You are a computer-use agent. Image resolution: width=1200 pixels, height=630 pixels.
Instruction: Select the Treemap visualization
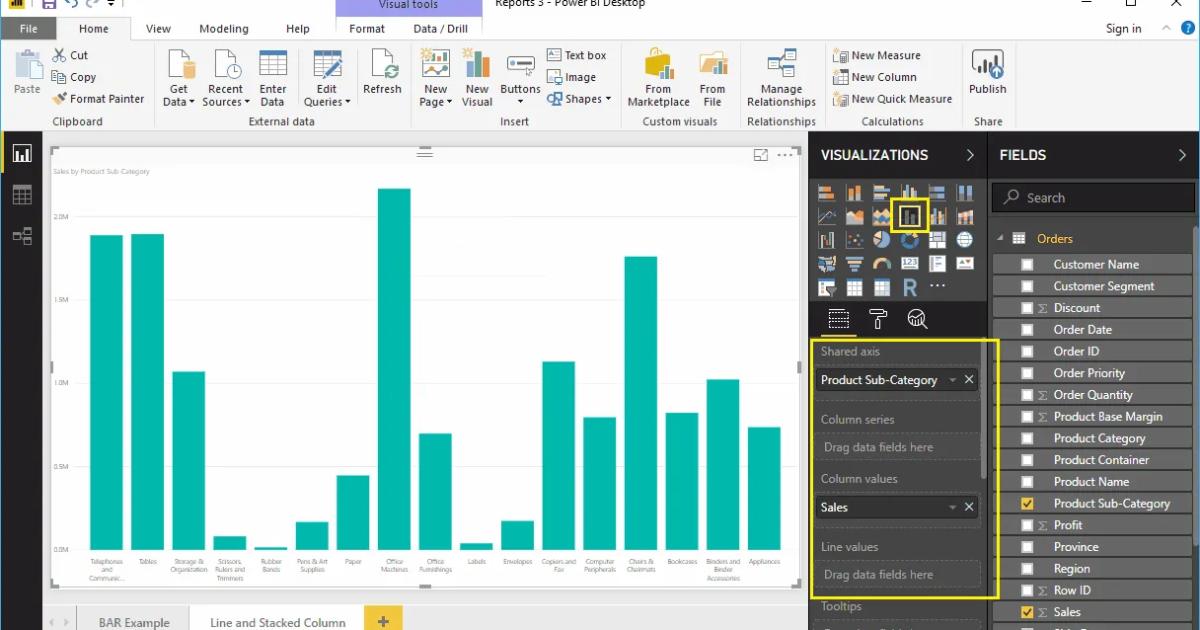(937, 238)
